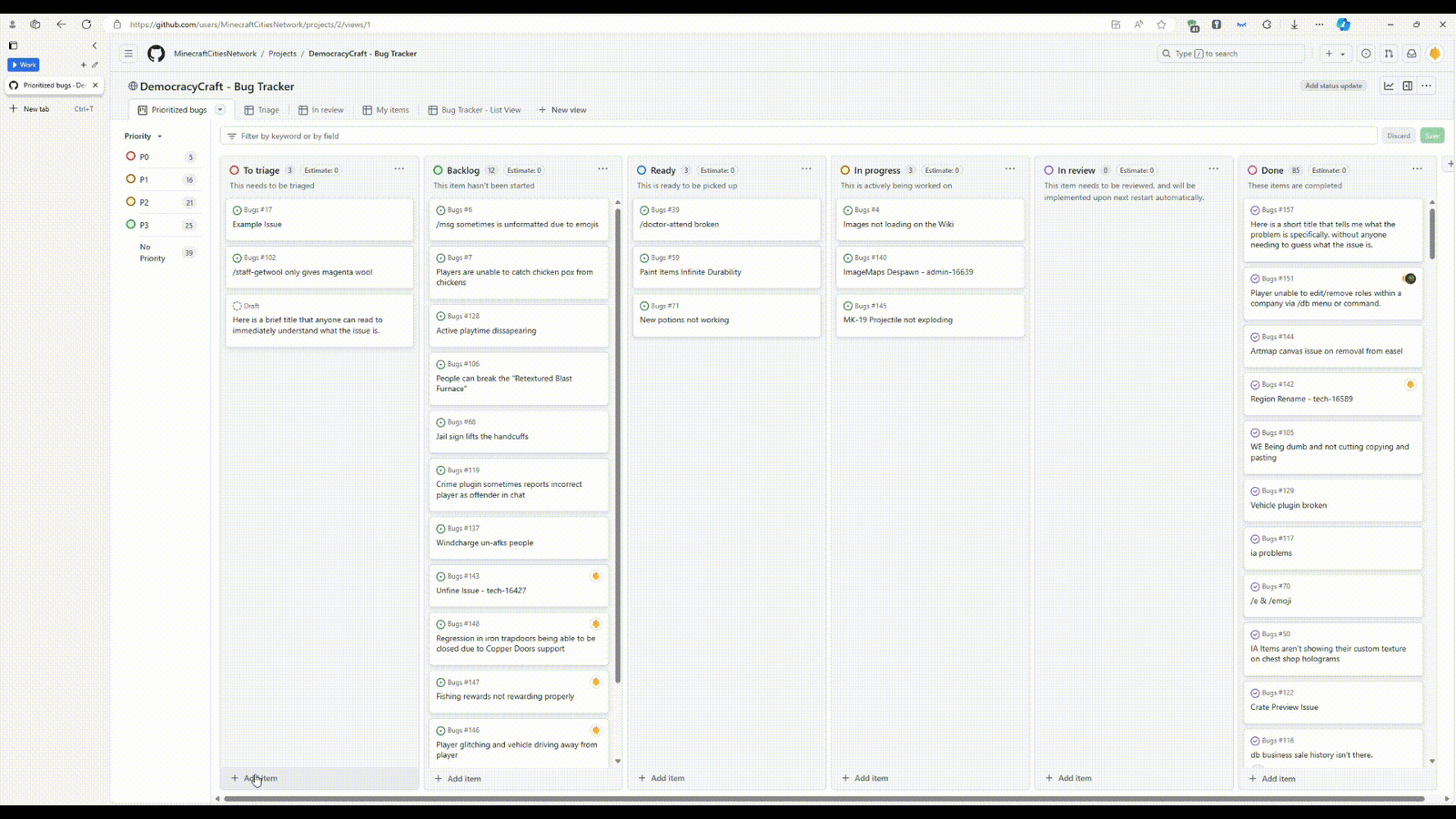Click Add item in Ready column
This screenshot has width=1456, height=819.
pos(727,778)
